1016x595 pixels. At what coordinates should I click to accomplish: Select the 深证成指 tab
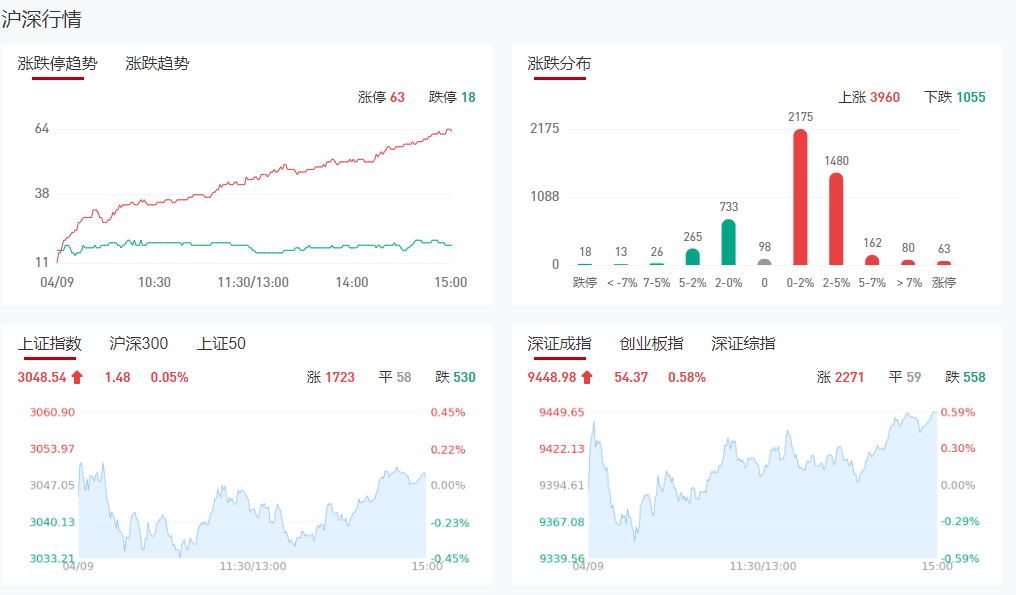tap(559, 343)
